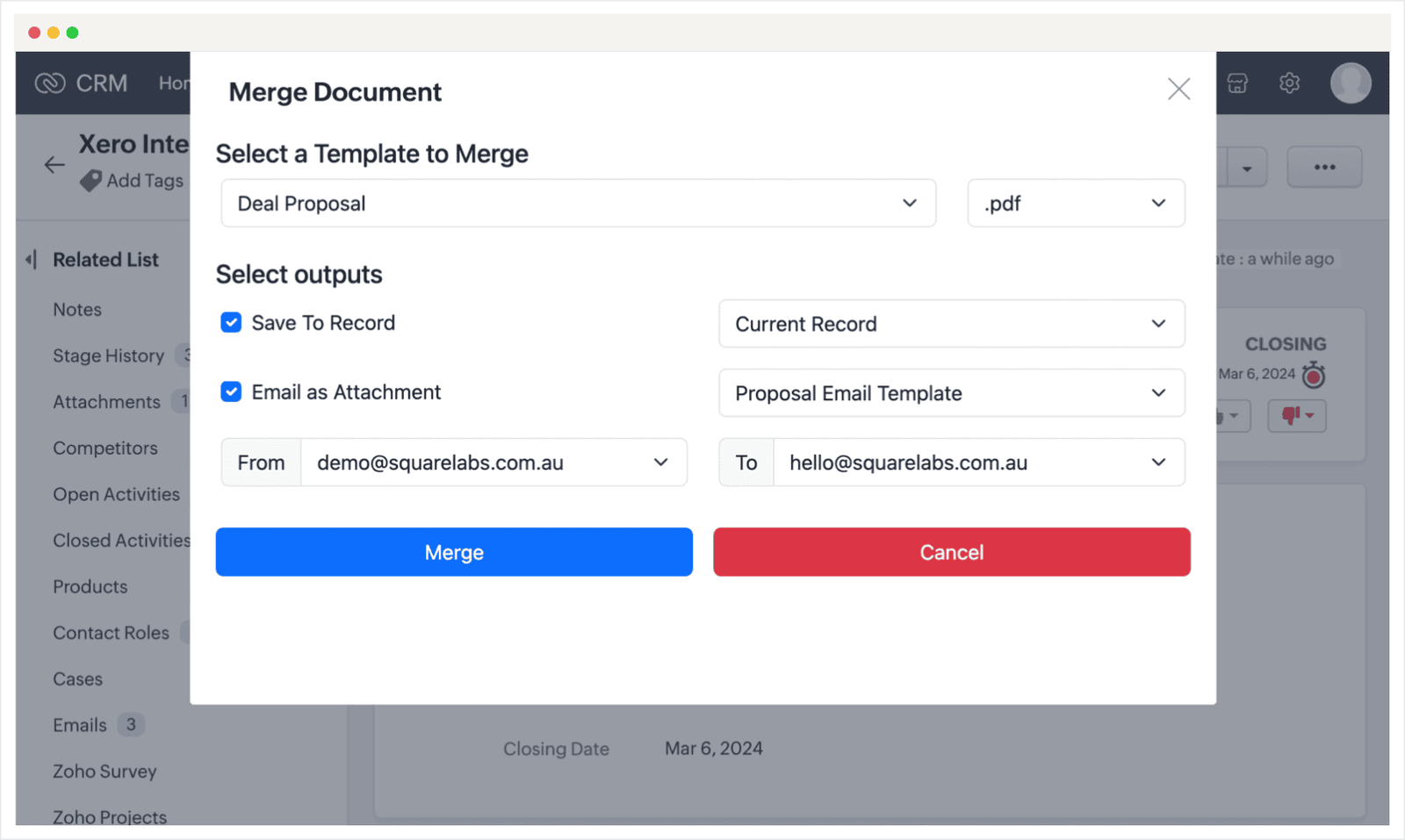
Task: Open Products related list
Action: 90,586
